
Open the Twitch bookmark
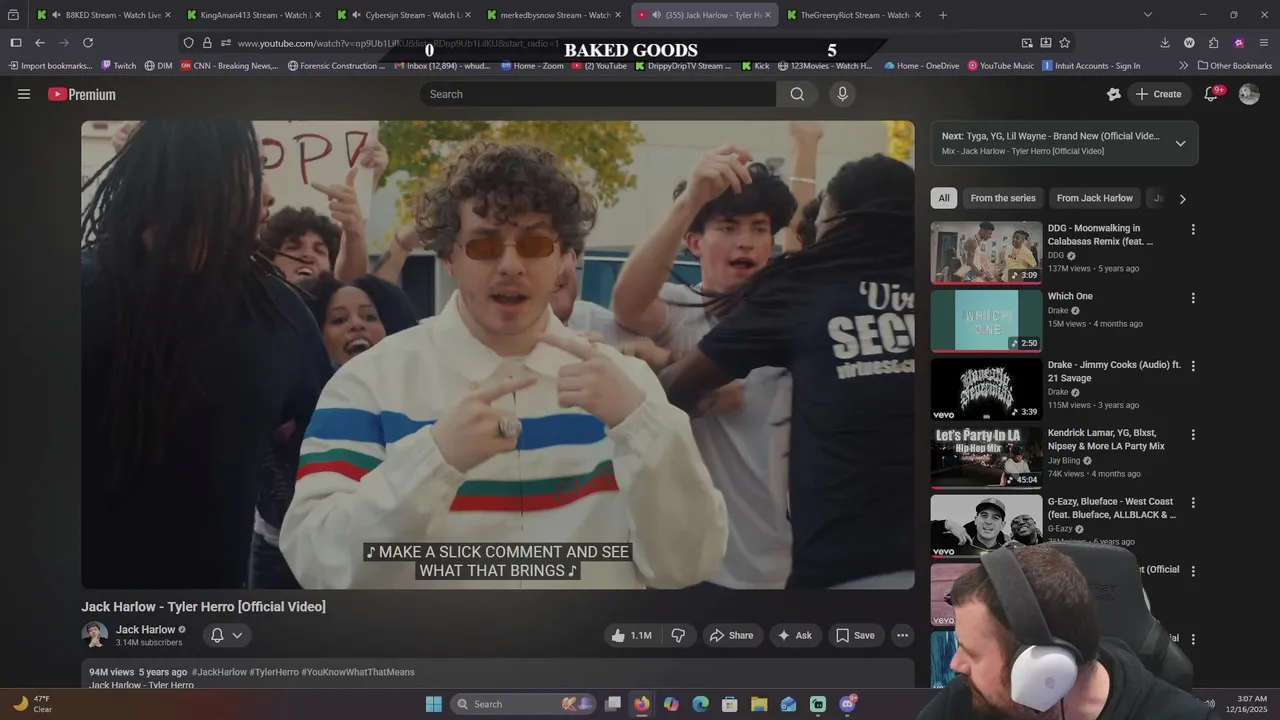119,66
